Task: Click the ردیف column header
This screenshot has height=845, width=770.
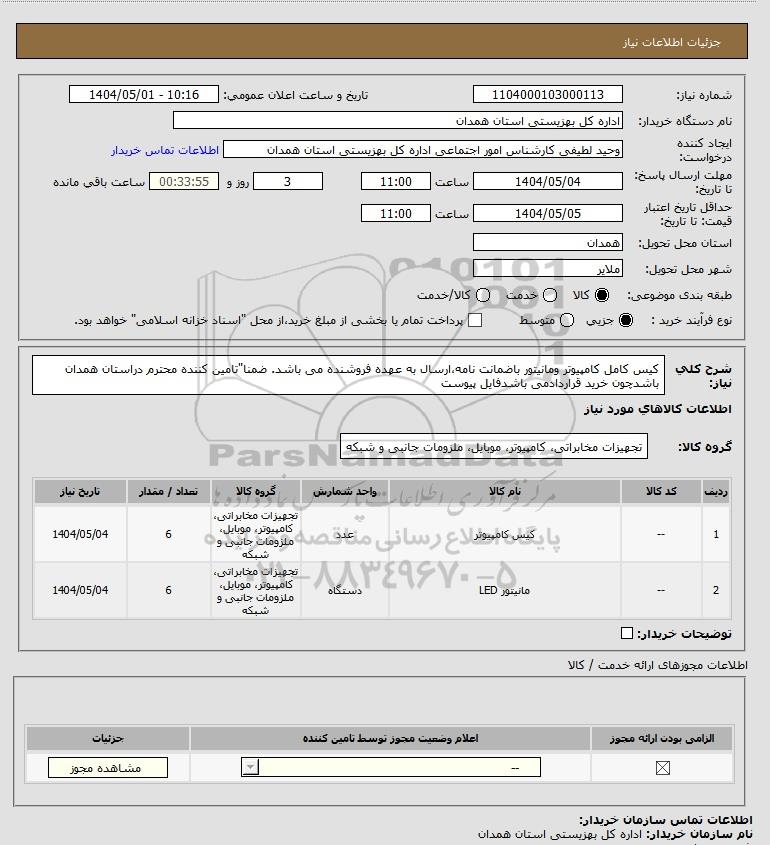Action: (716, 491)
